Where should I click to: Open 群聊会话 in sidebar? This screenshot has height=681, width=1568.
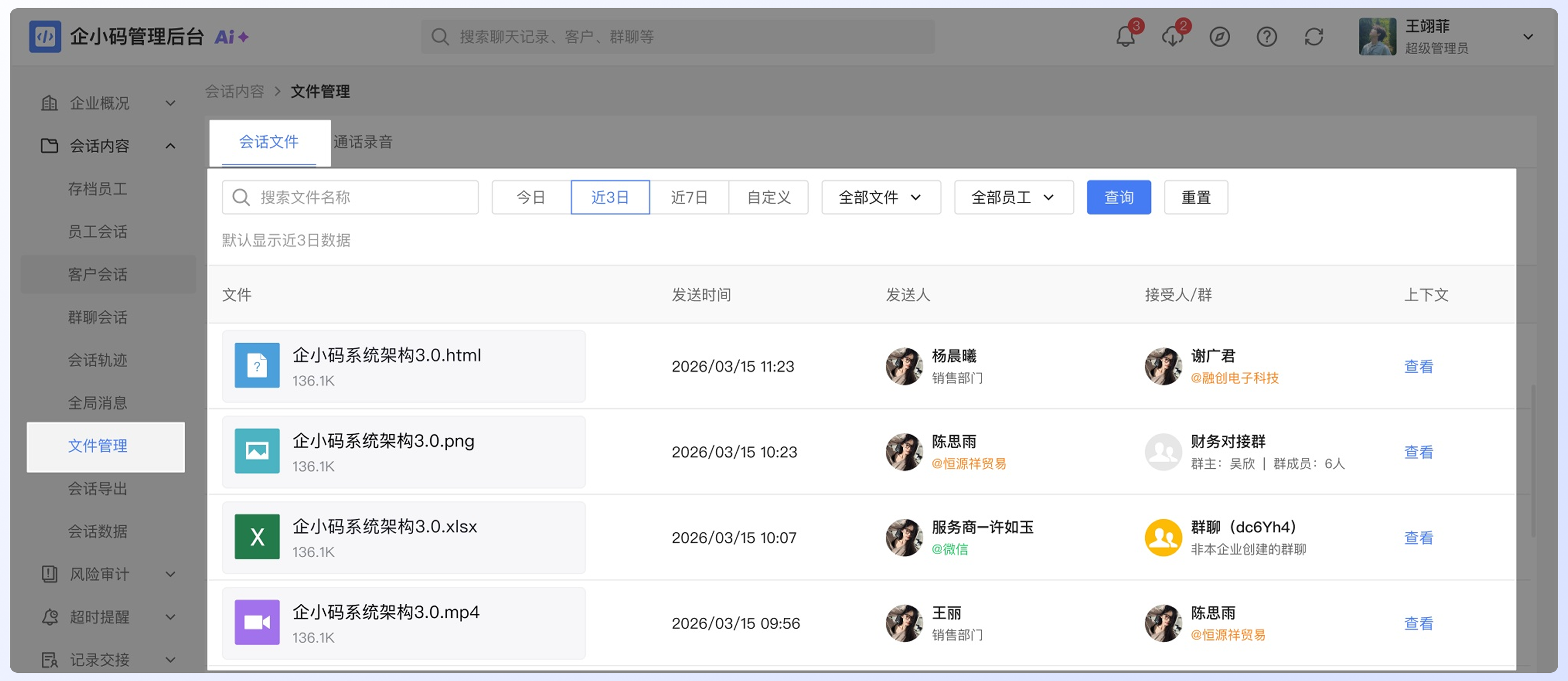(x=98, y=318)
